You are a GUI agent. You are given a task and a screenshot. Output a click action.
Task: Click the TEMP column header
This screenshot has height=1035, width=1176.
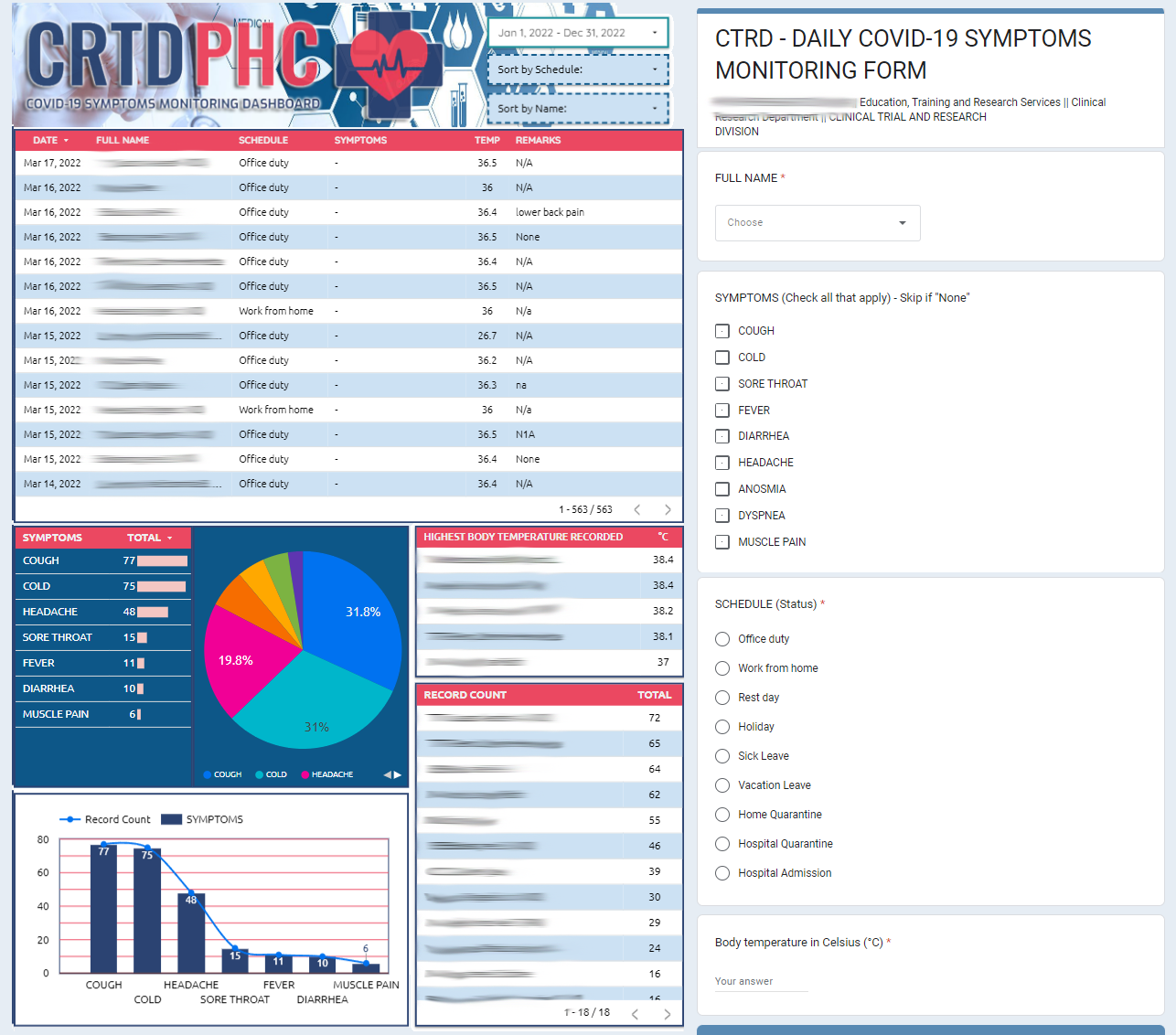tap(487, 140)
